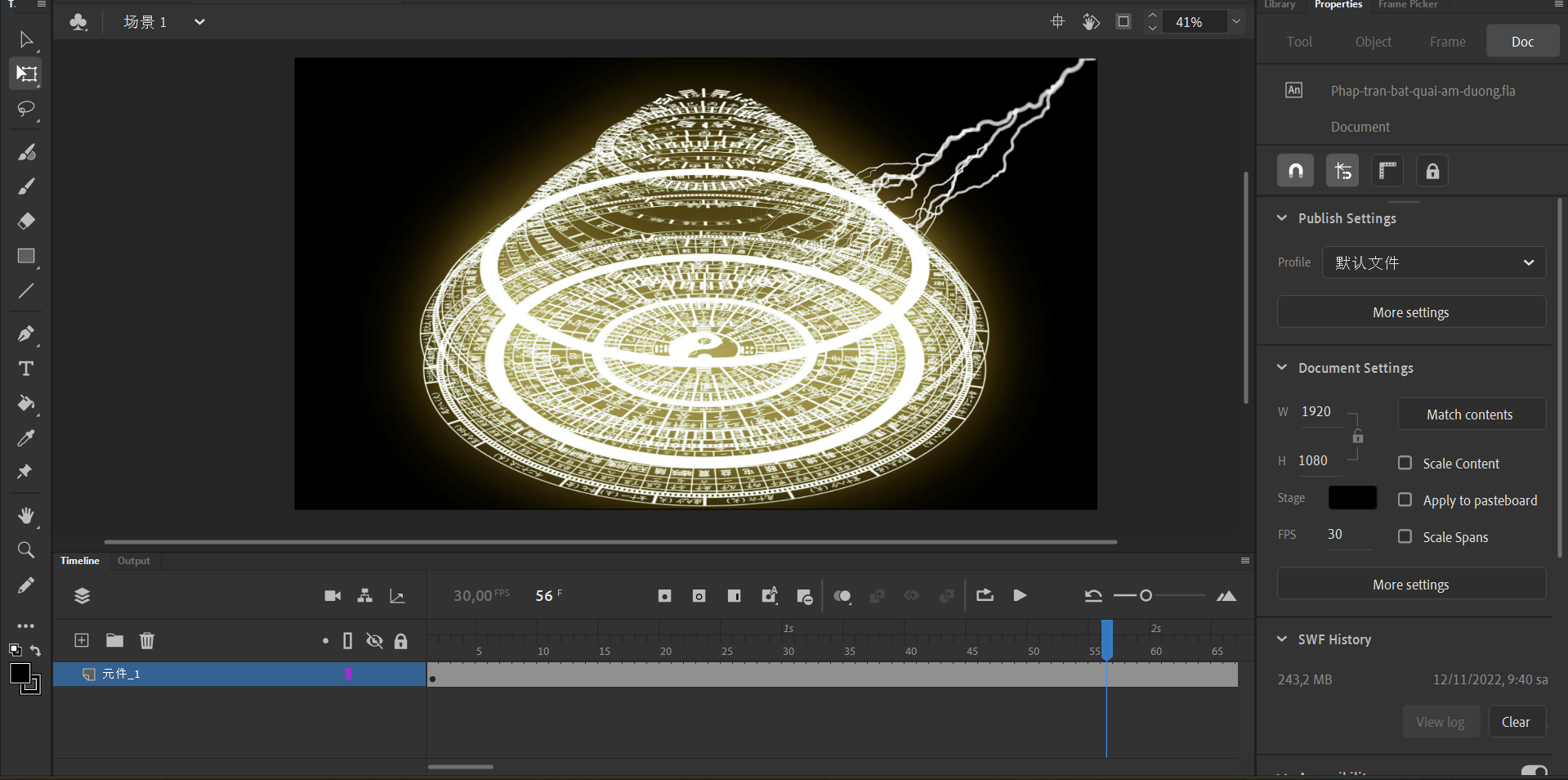Pick the Eraser tool
Screen dimensions: 1568x780
(26, 221)
